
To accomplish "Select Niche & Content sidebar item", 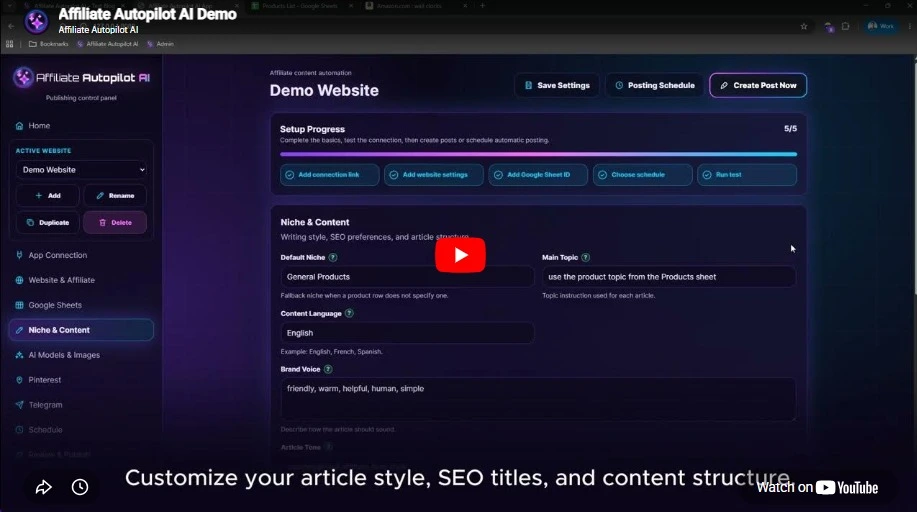I will 81,330.
